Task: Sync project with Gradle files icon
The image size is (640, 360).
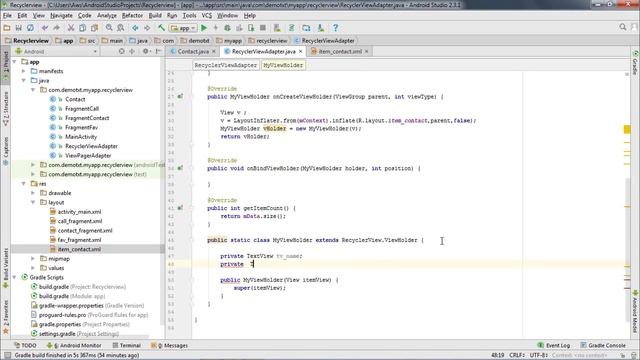Action: [x=291, y=28]
